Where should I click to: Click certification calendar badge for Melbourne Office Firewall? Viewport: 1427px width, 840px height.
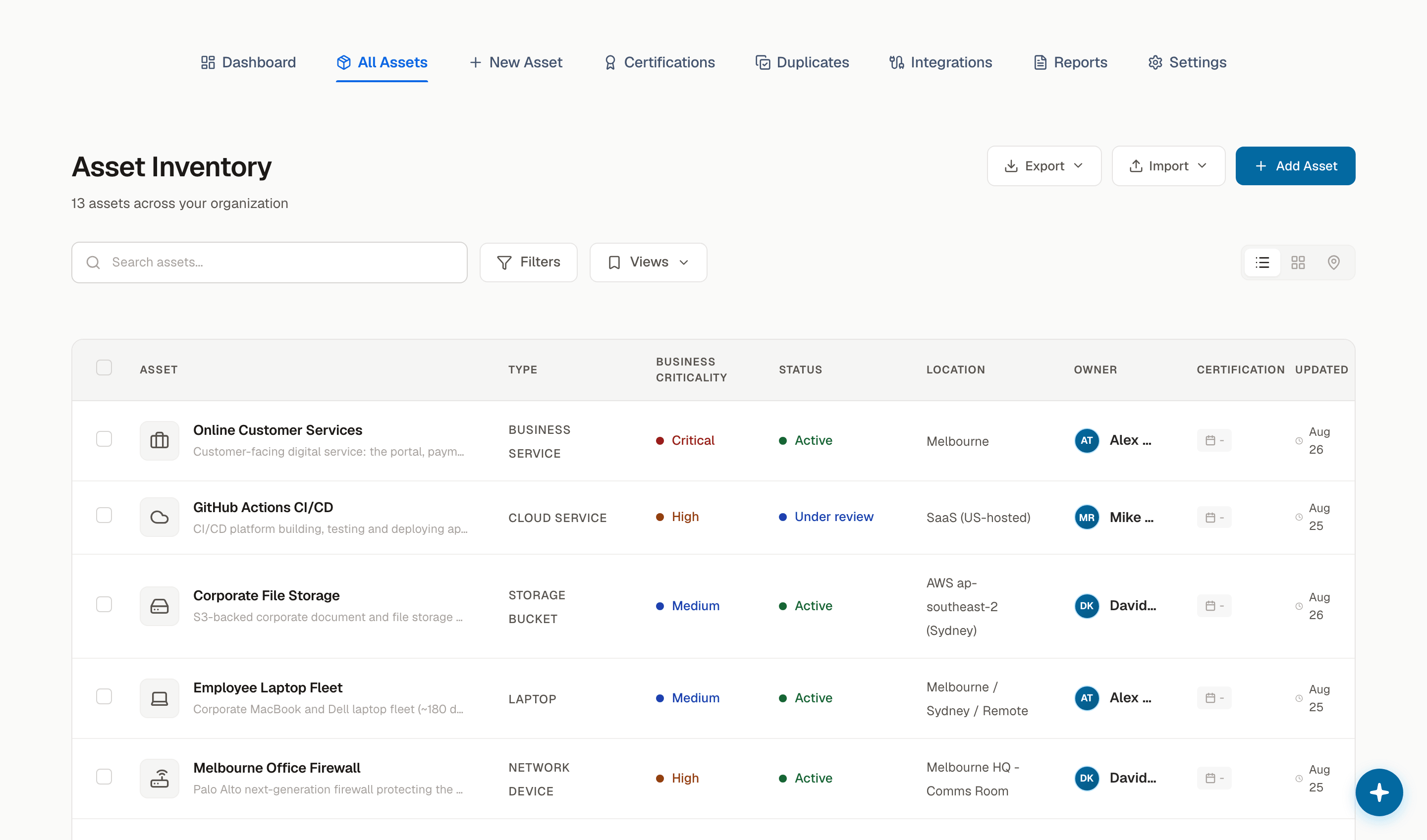click(1214, 779)
